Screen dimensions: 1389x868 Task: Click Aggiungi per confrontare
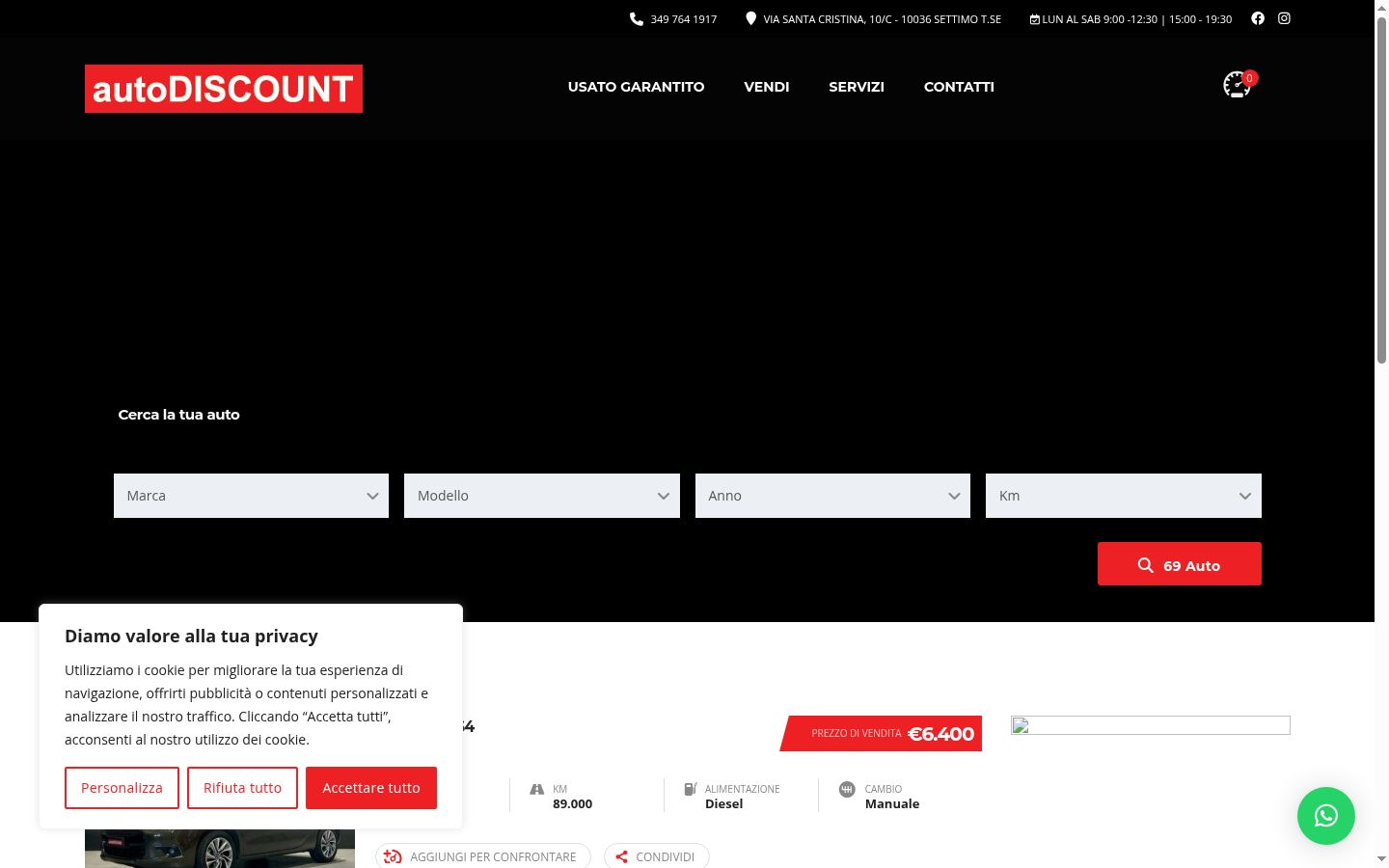coord(483,856)
